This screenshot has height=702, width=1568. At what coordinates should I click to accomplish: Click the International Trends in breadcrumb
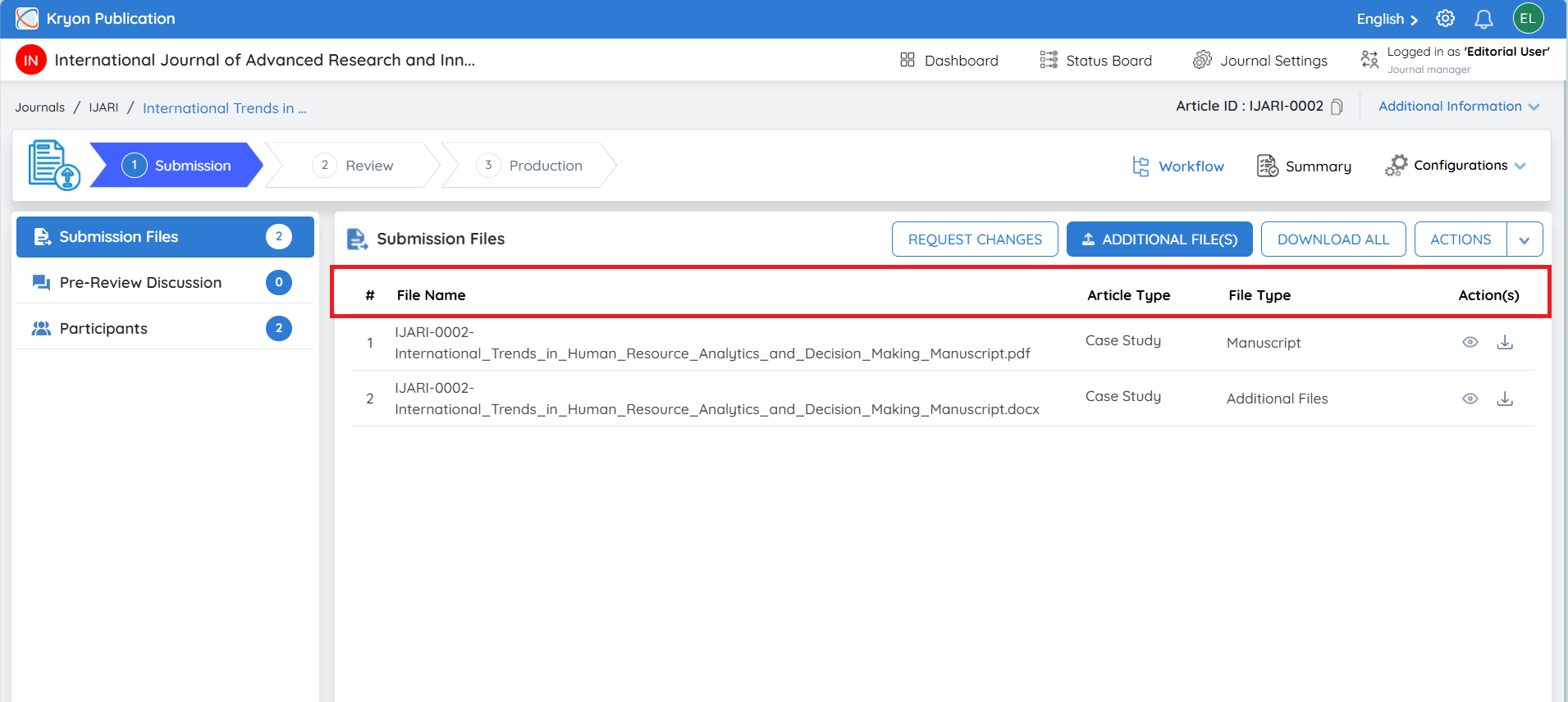click(225, 108)
